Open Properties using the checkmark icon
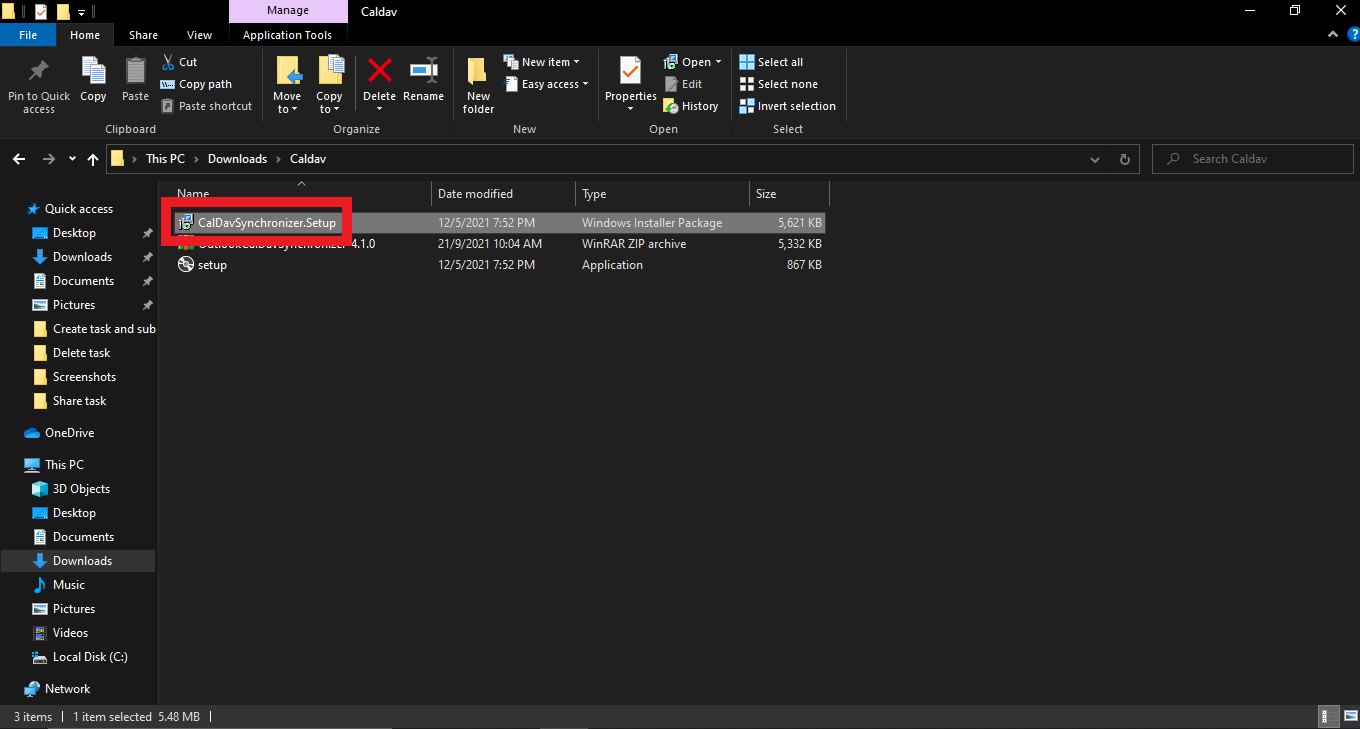 pyautogui.click(x=630, y=72)
